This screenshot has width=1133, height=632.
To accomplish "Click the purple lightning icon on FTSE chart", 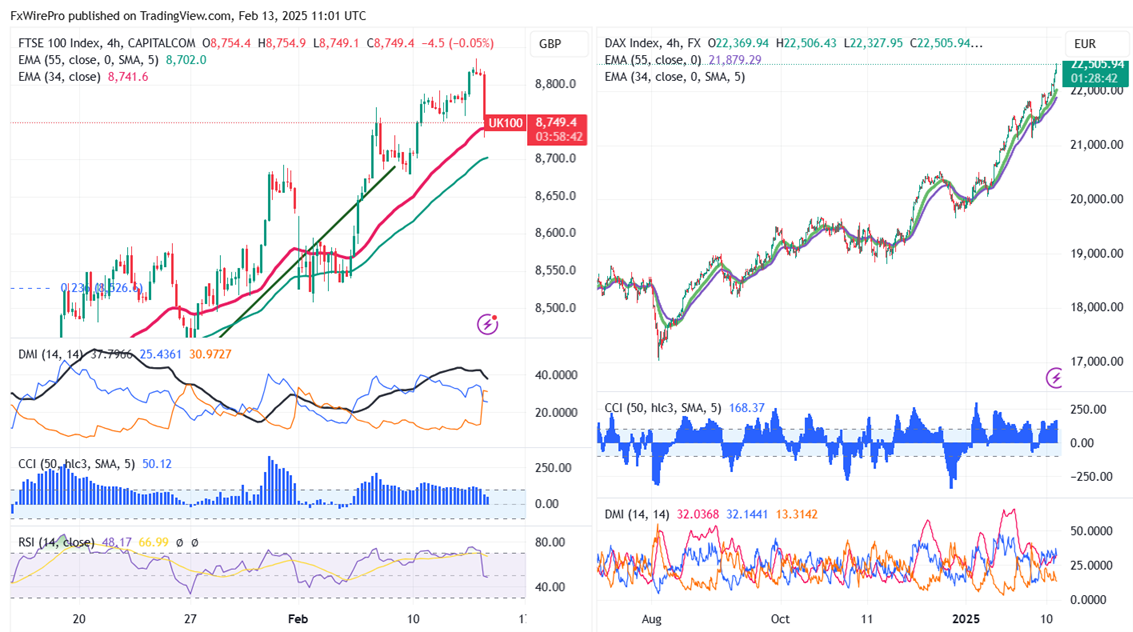I will point(488,323).
